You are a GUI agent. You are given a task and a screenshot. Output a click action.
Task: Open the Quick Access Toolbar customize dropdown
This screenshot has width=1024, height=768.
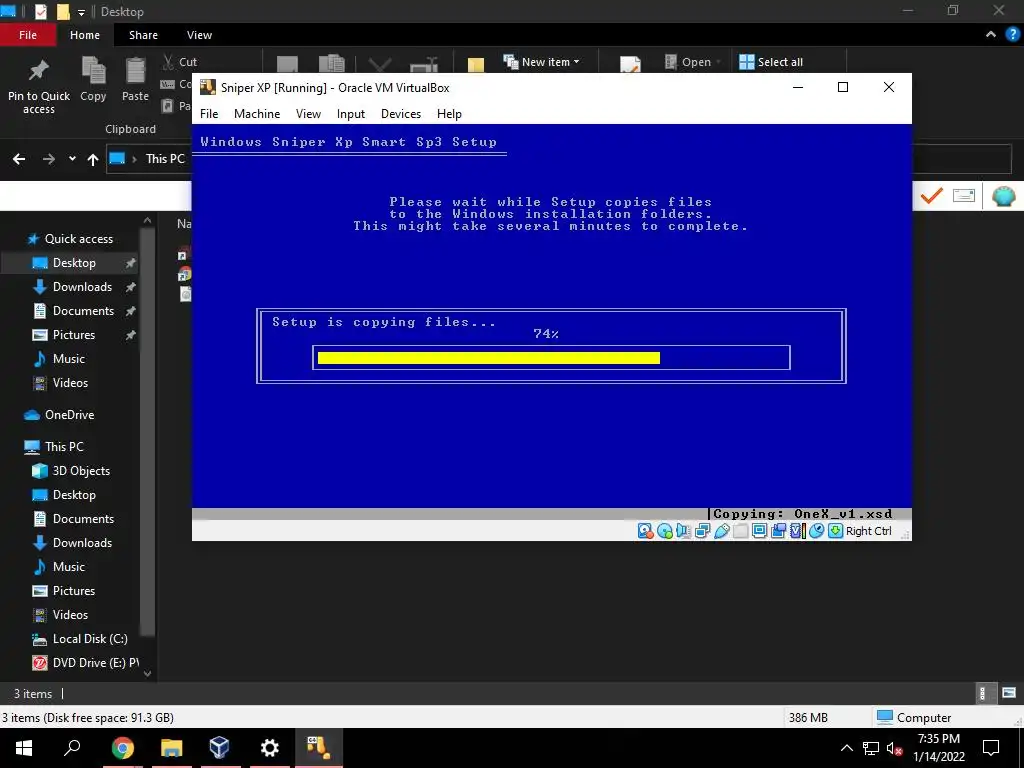tap(81, 12)
